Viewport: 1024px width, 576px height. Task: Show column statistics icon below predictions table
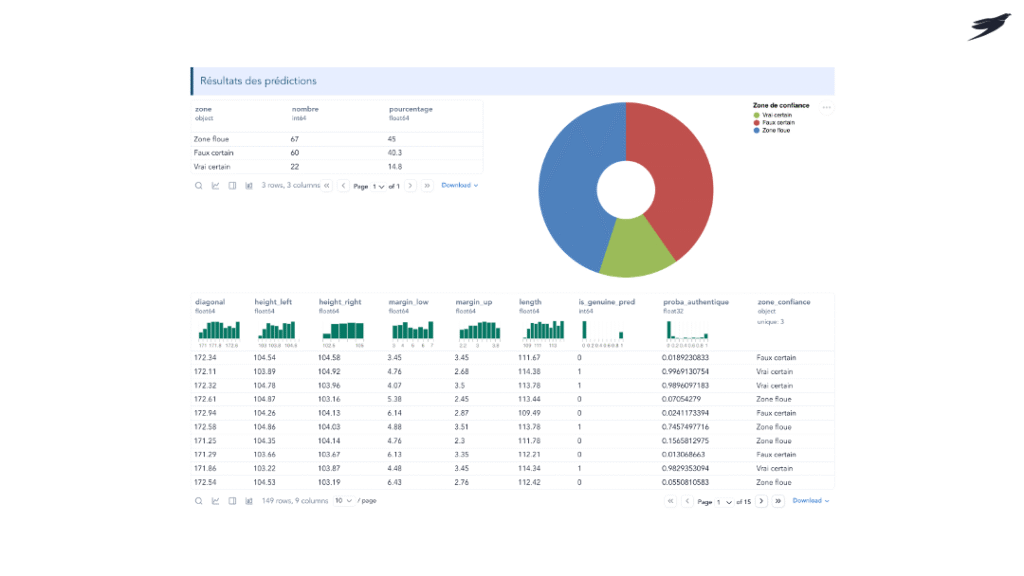point(249,500)
